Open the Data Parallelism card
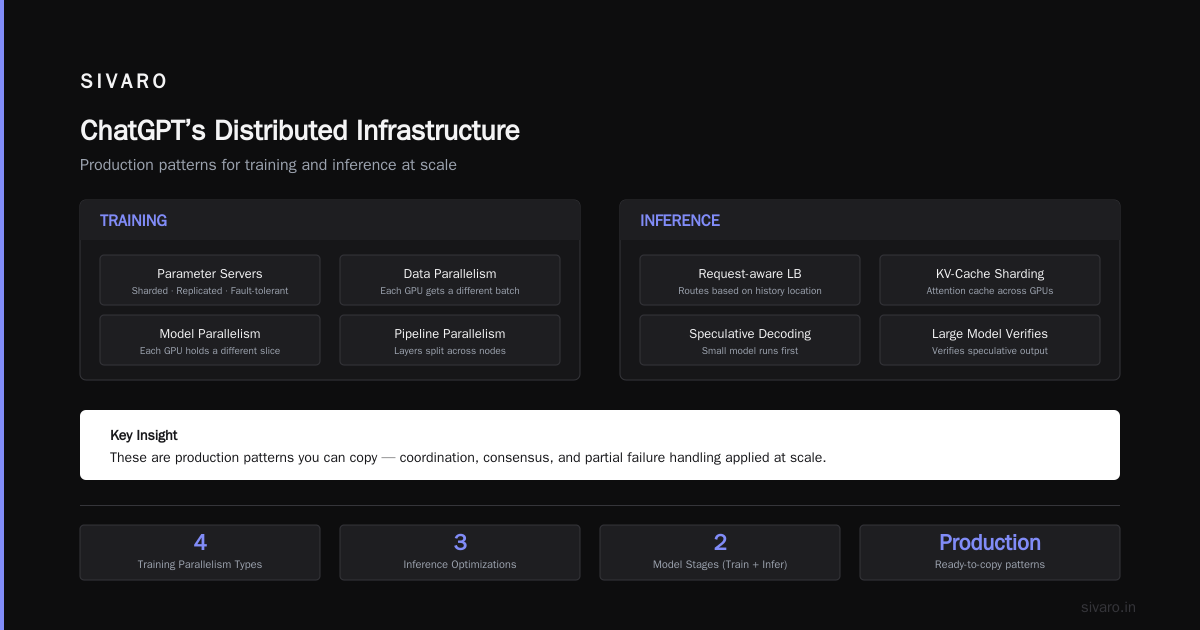 tap(450, 280)
